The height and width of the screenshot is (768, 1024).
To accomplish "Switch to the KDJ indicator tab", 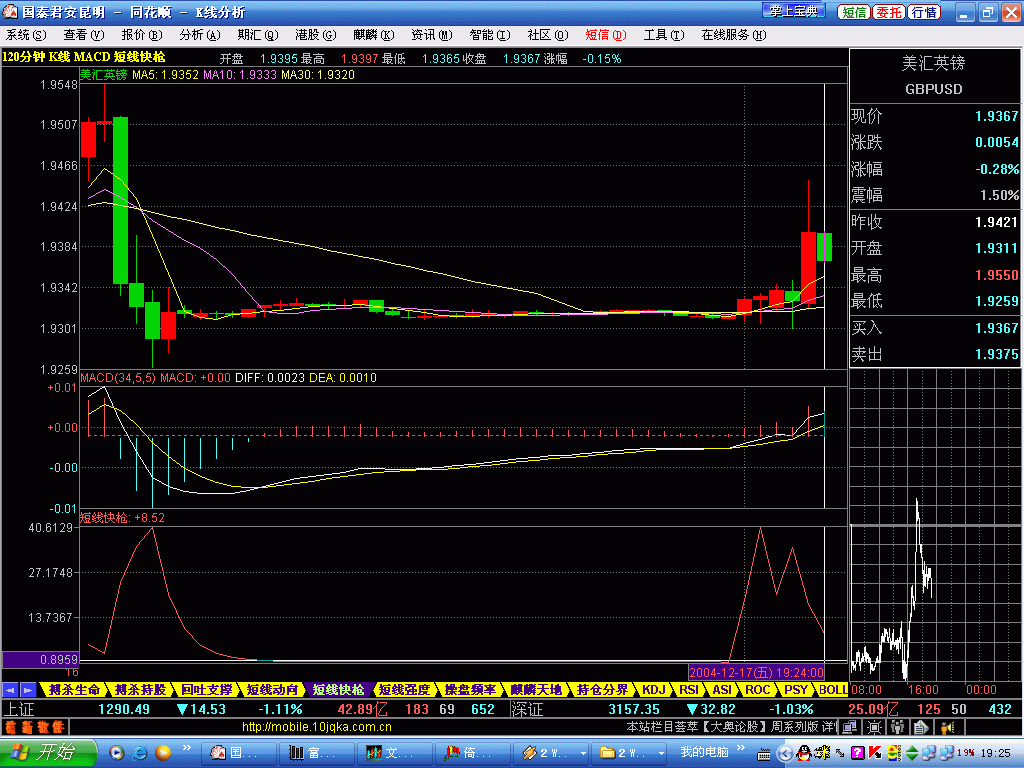I will (x=653, y=689).
